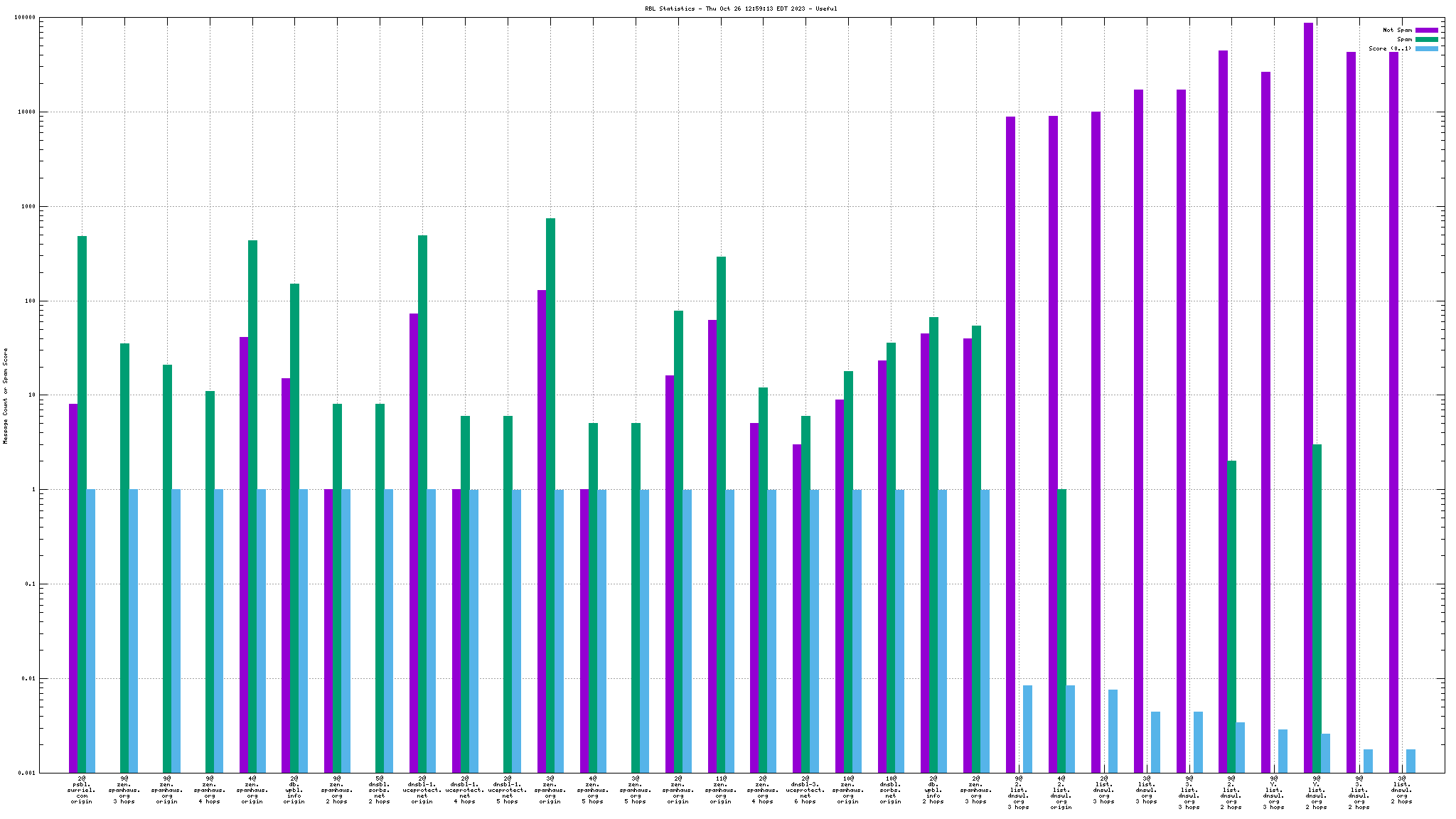Click the psbl.surriel.com origin axis label
1456x819 pixels.
pos(82,790)
